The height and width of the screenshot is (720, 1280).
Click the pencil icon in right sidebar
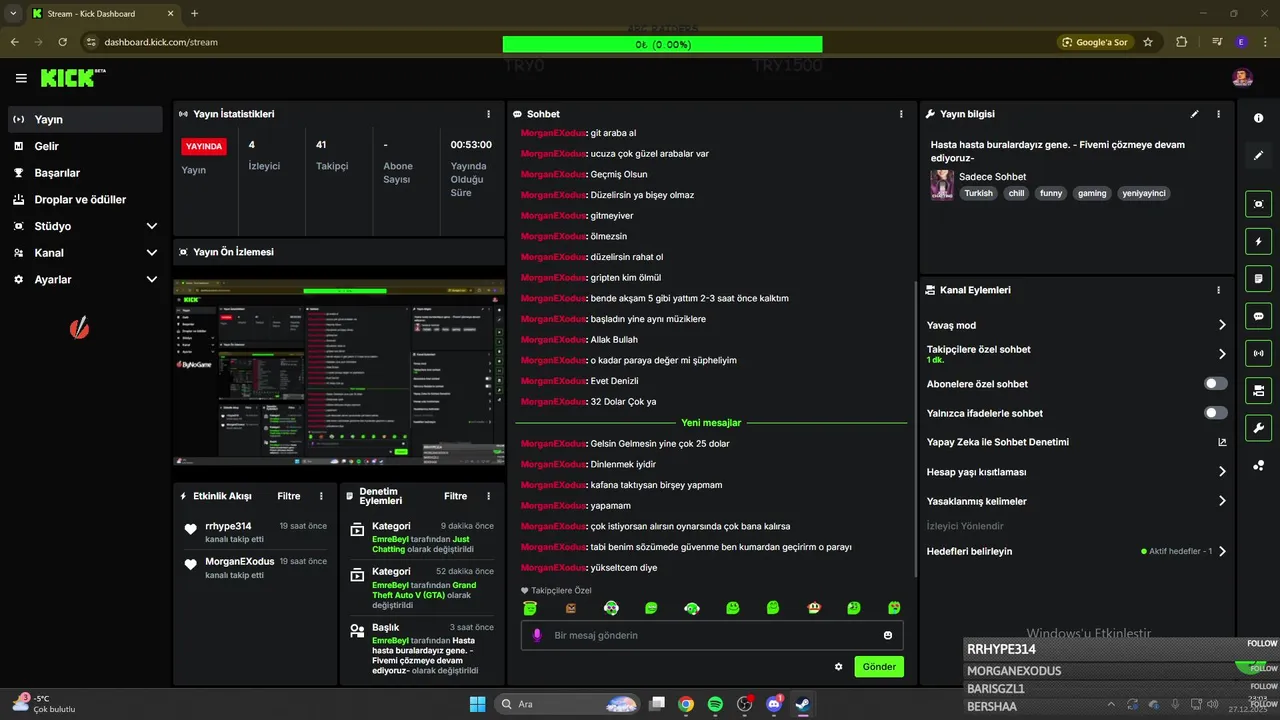pyautogui.click(x=1258, y=155)
